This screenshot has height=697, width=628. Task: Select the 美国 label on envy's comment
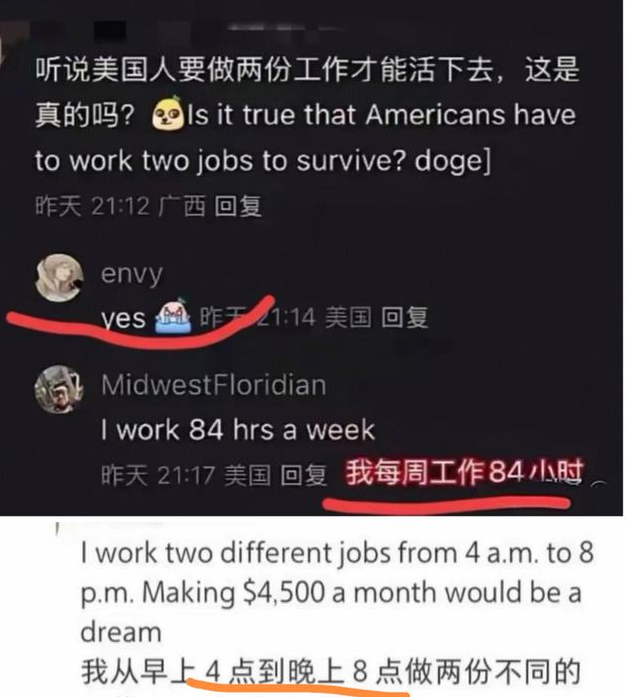tap(348, 317)
